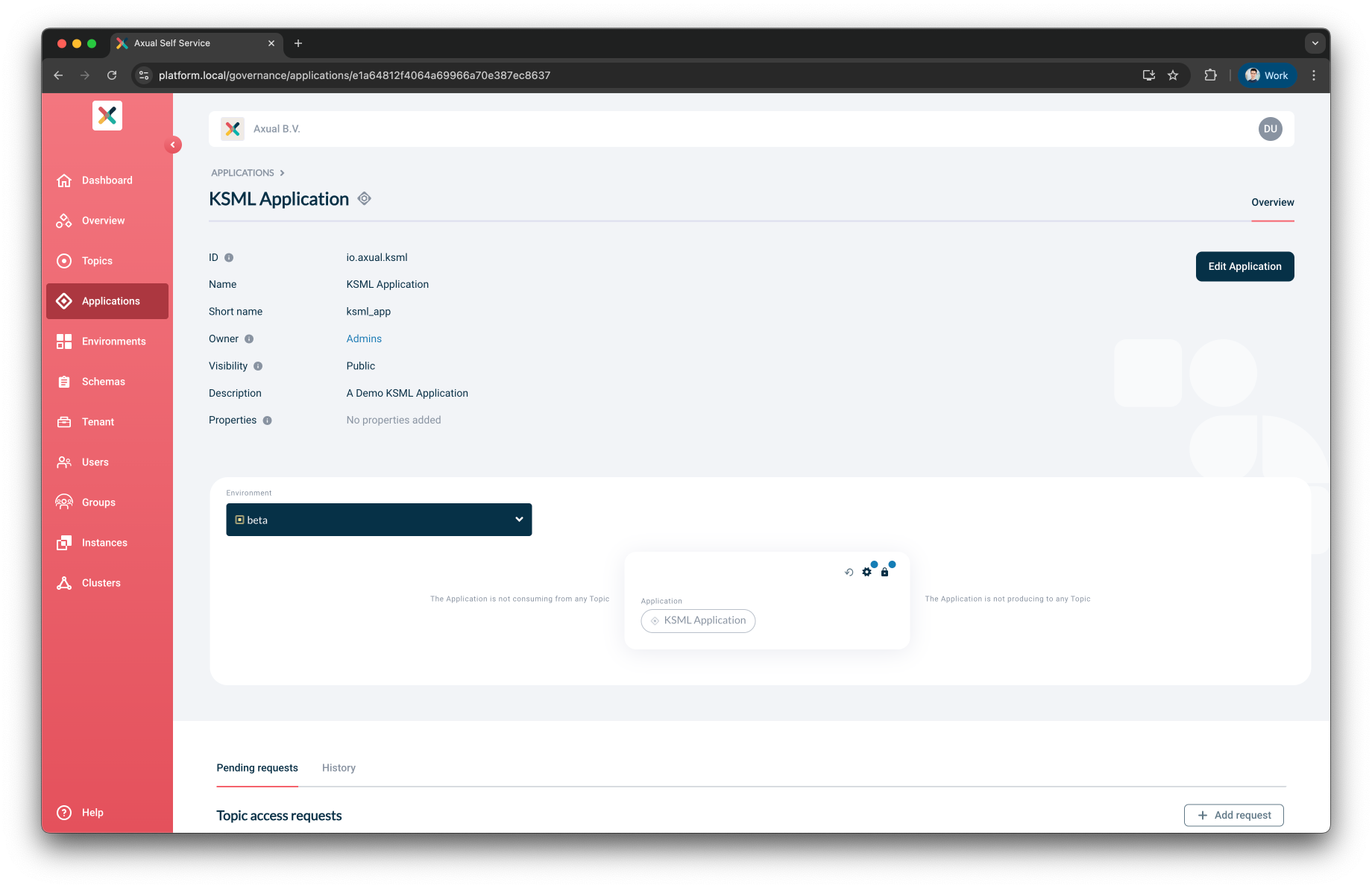The width and height of the screenshot is (1372, 888).
Task: Select the Pending requests tab
Action: coord(257,768)
